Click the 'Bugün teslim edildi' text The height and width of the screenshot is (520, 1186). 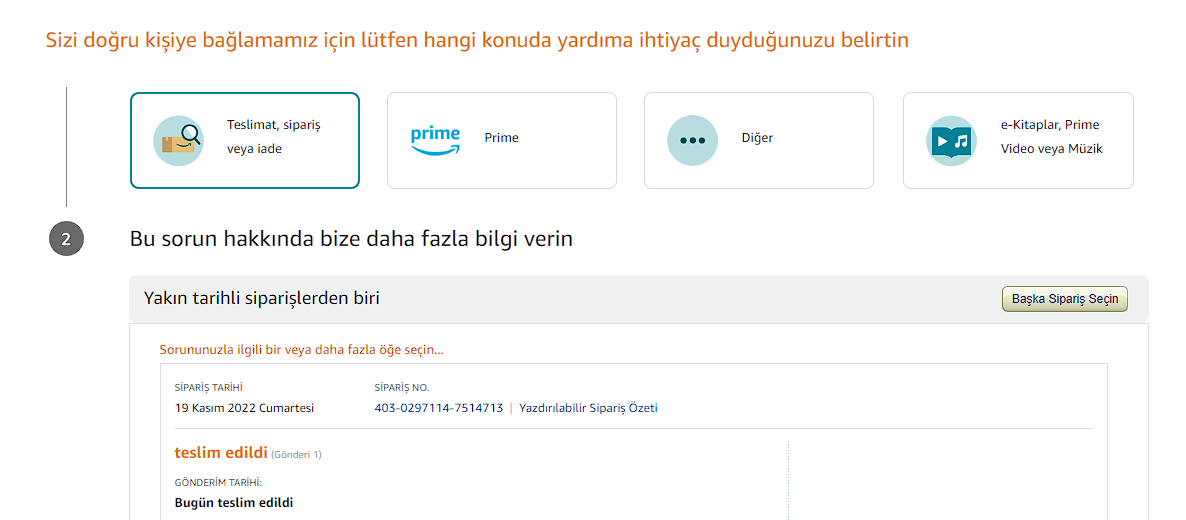click(x=234, y=503)
